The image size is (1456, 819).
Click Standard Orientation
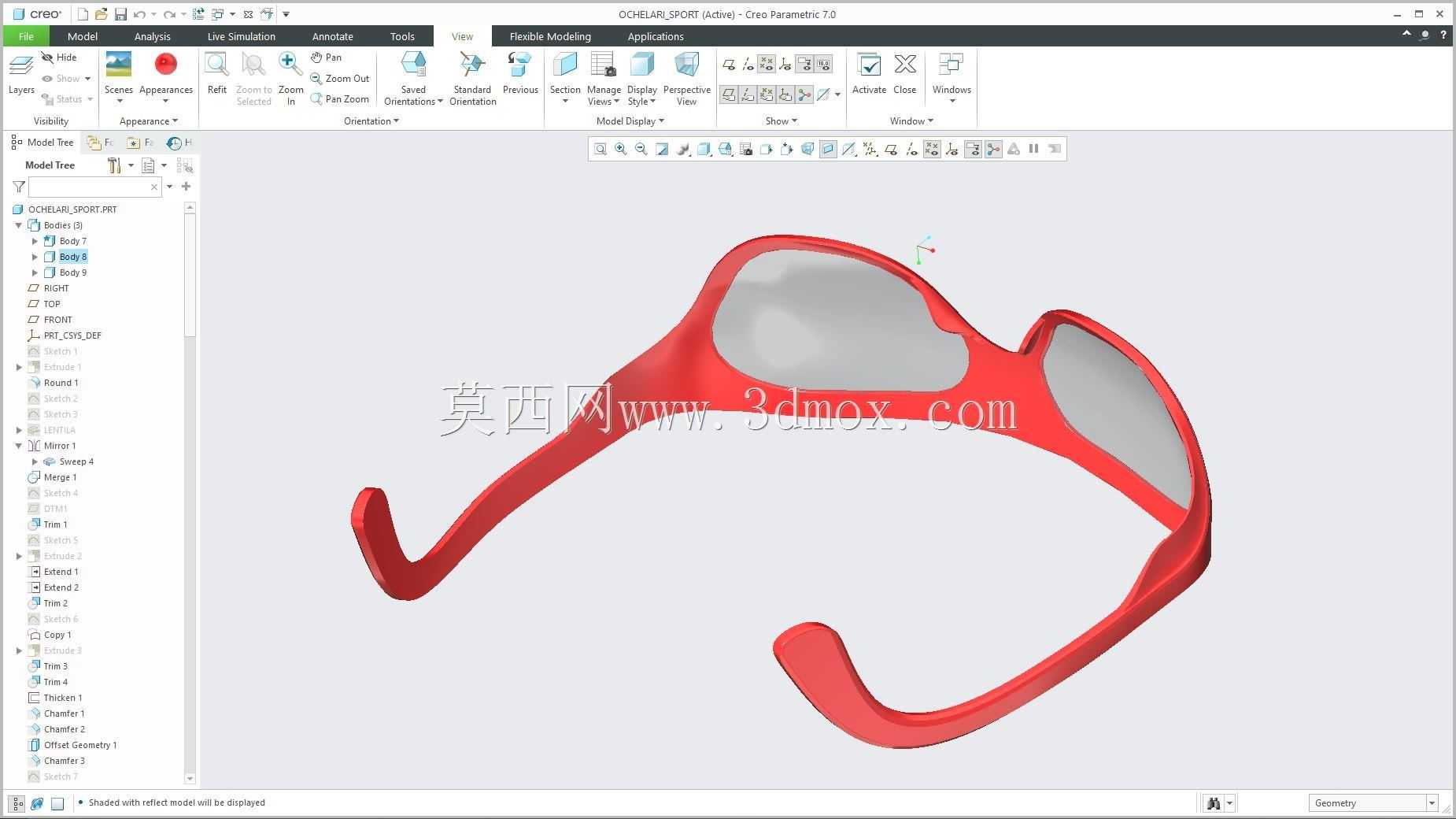click(x=472, y=79)
